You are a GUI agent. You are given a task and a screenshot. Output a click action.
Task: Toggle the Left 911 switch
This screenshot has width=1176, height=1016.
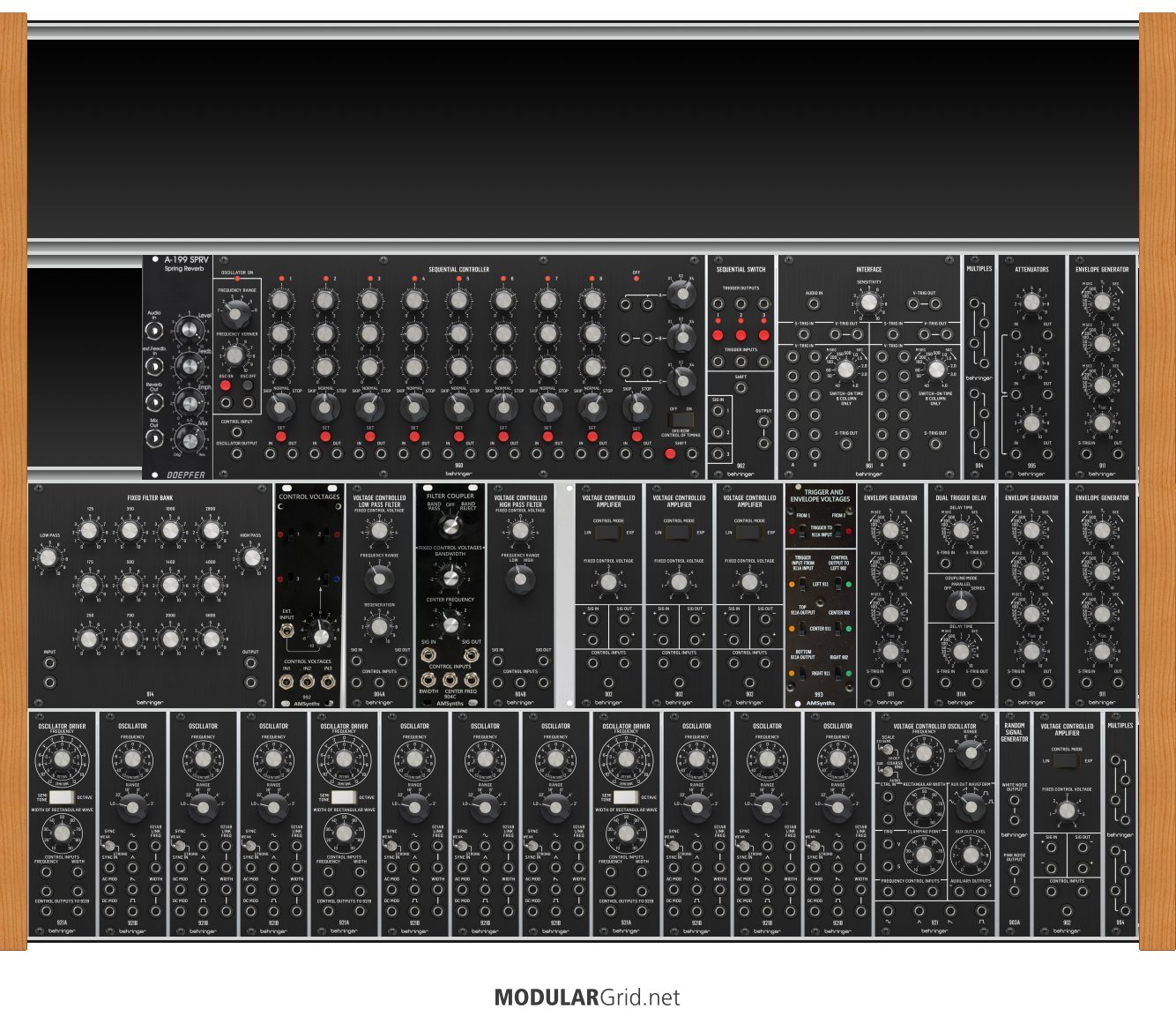(x=803, y=585)
